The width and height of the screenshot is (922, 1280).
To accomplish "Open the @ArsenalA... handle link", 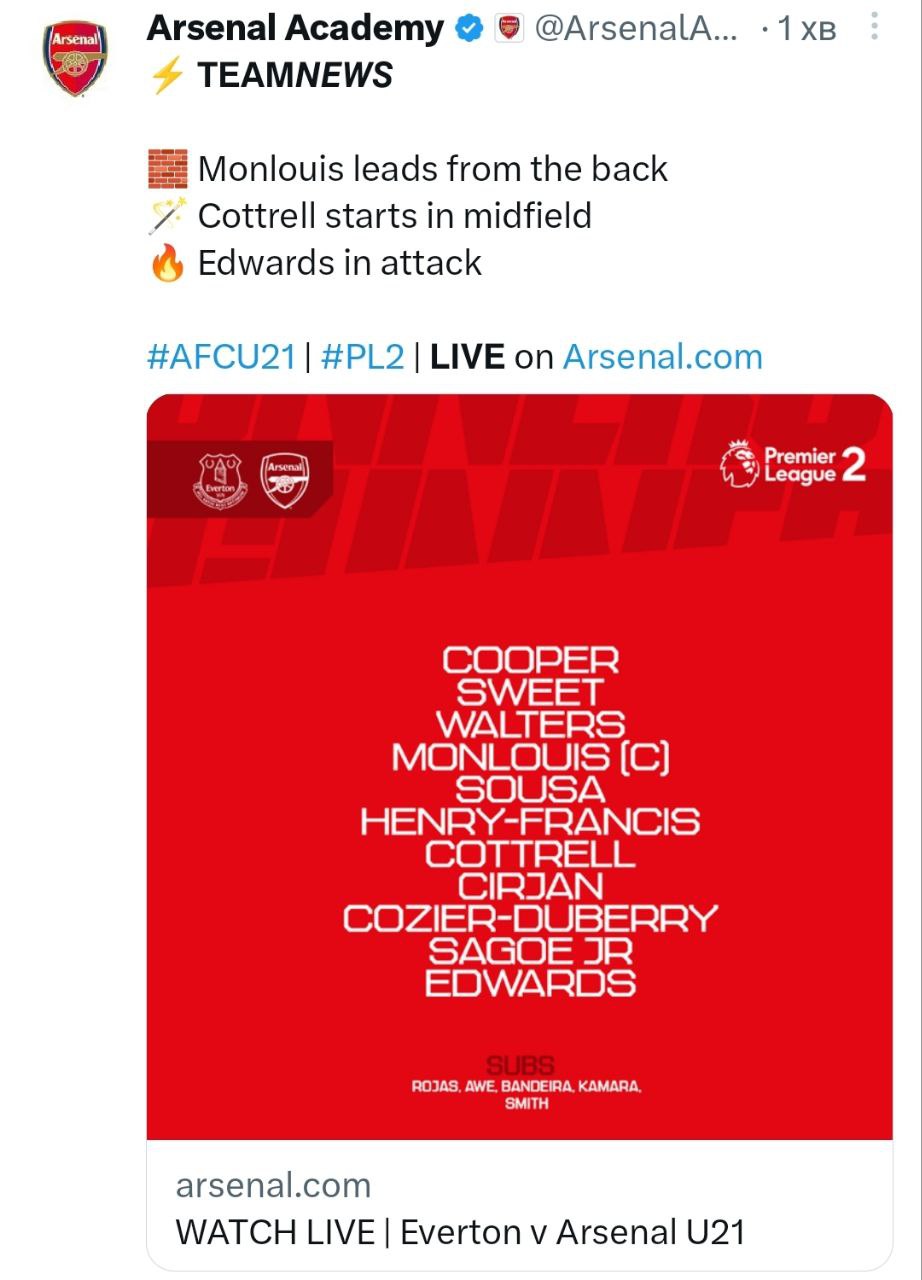I will tap(636, 30).
